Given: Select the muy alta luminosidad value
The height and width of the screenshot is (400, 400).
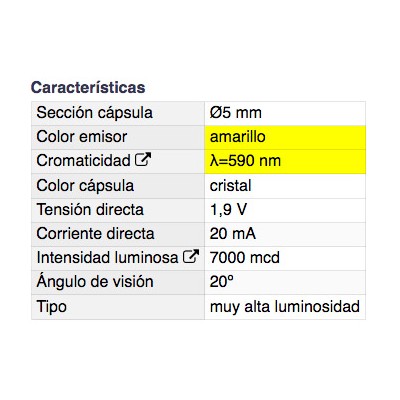Looking at the screenshot, I should pos(285,307).
